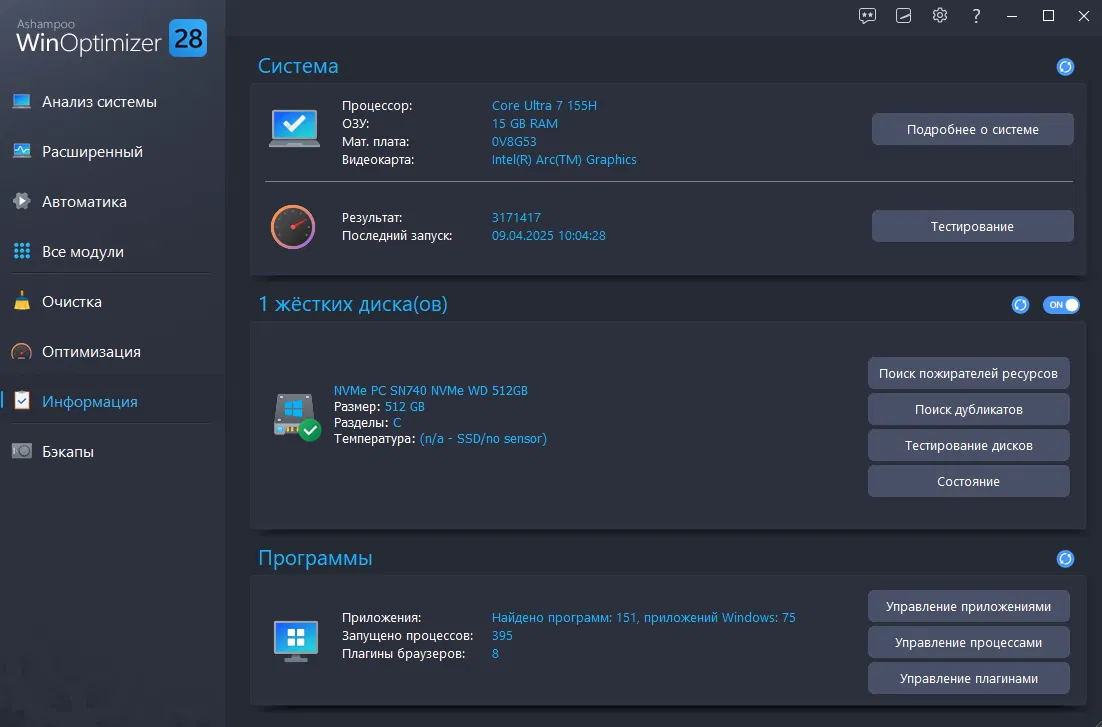Click the Система section heading
The image size is (1102, 727).
pyautogui.click(x=298, y=66)
